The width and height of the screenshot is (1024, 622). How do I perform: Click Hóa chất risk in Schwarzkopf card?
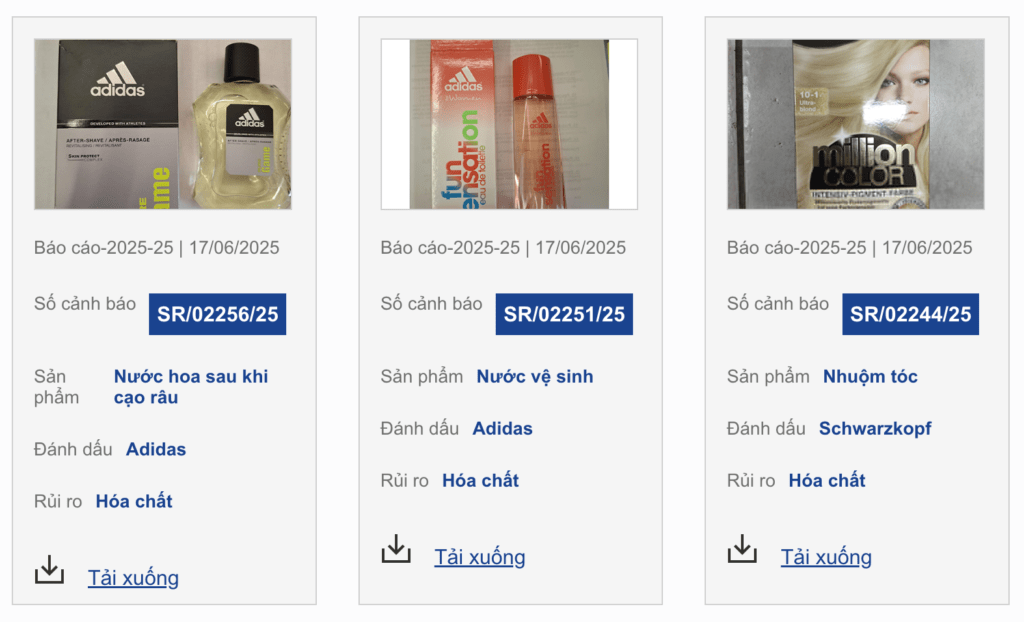pos(827,481)
